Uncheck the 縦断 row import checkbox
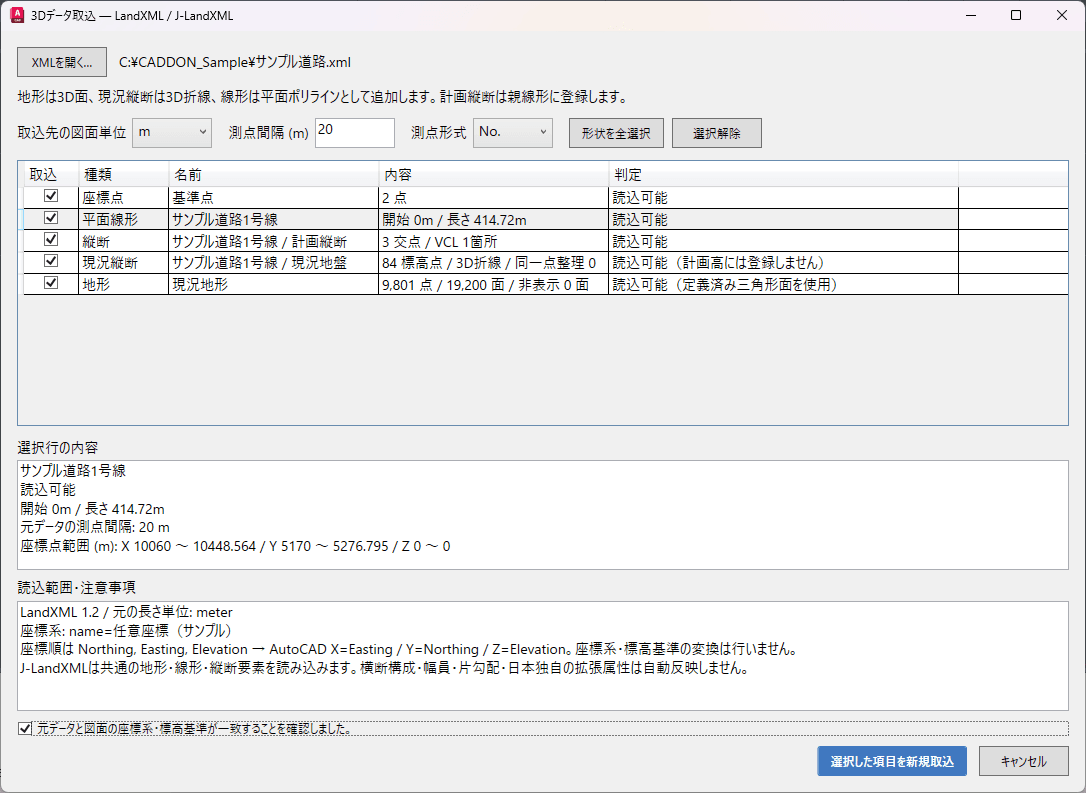The width and height of the screenshot is (1086, 793). [x=51, y=239]
